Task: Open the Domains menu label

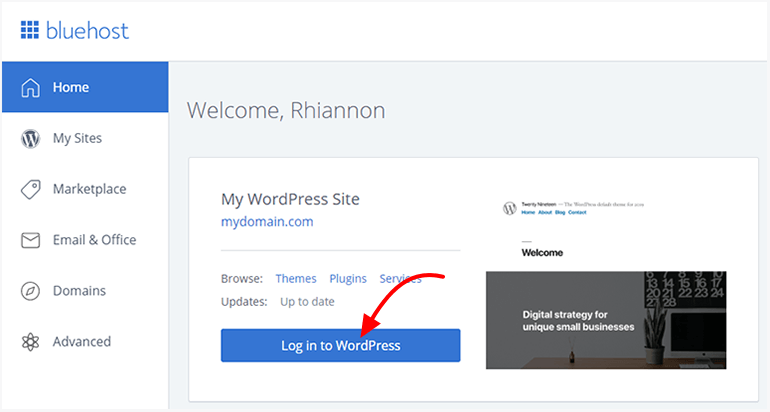Action: coord(80,291)
